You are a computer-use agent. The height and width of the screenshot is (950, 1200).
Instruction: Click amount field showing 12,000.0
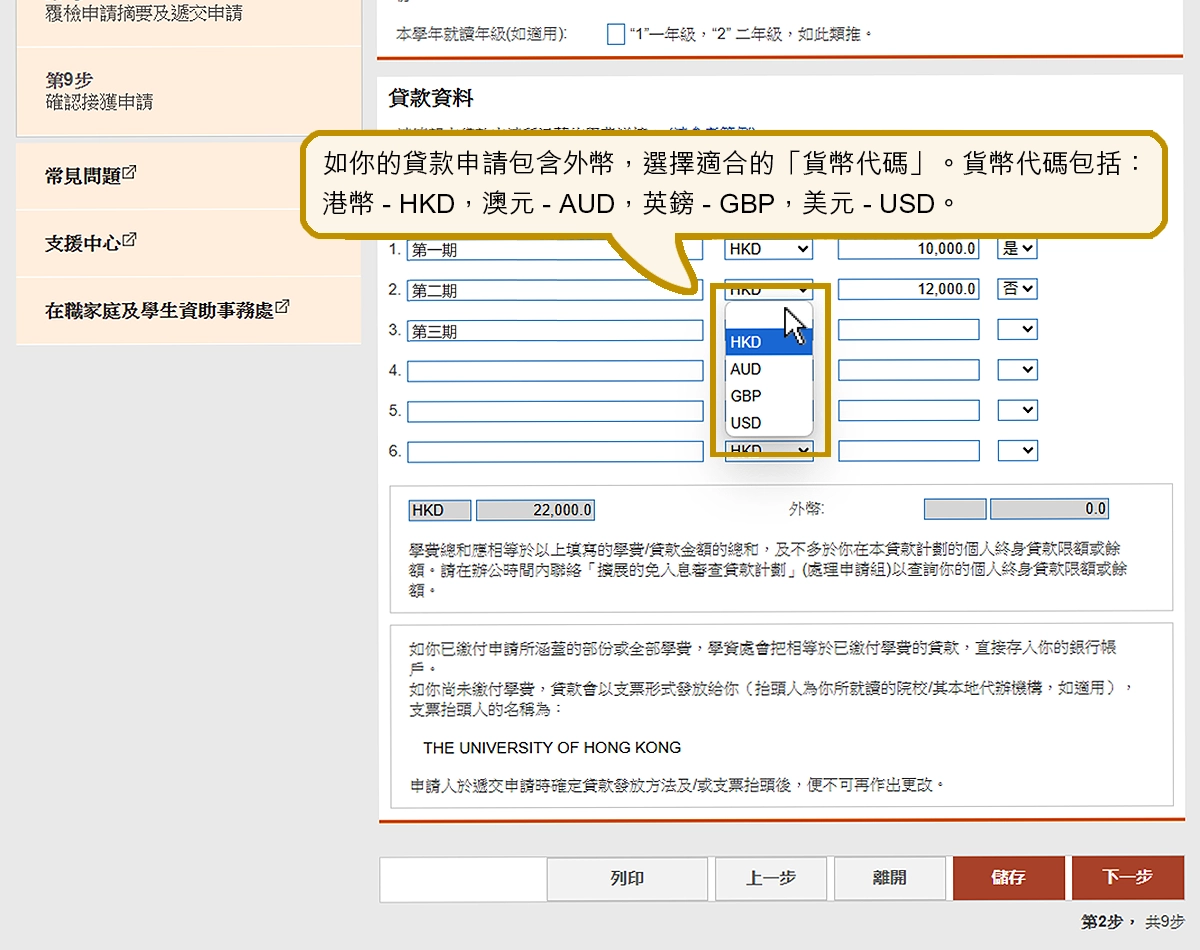pyautogui.click(x=908, y=289)
